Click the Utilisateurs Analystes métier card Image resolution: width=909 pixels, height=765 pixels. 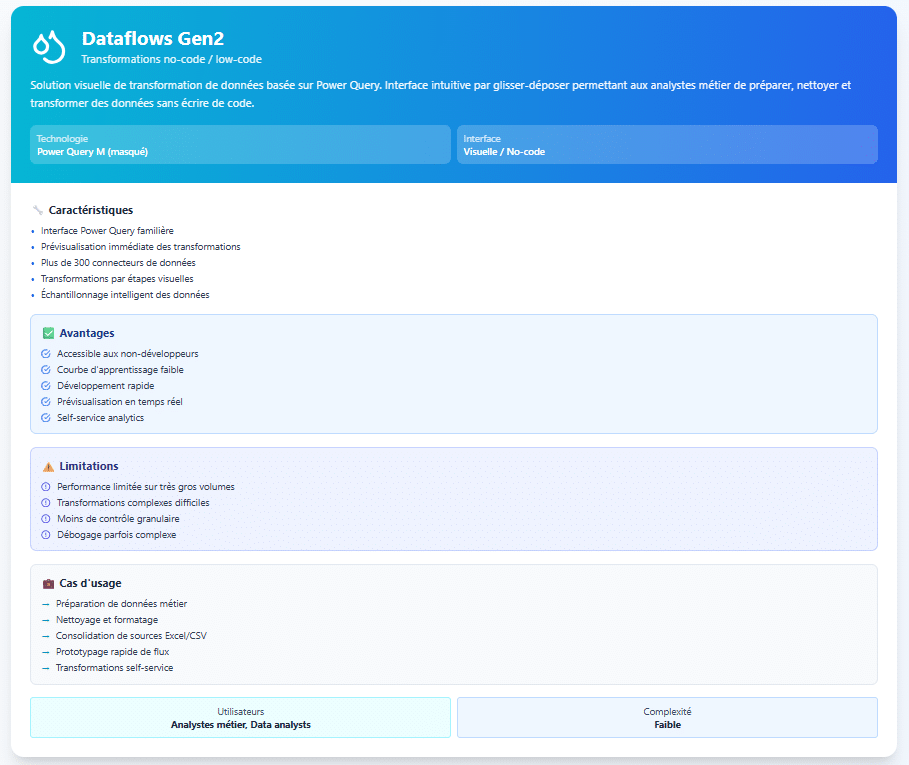(240, 717)
